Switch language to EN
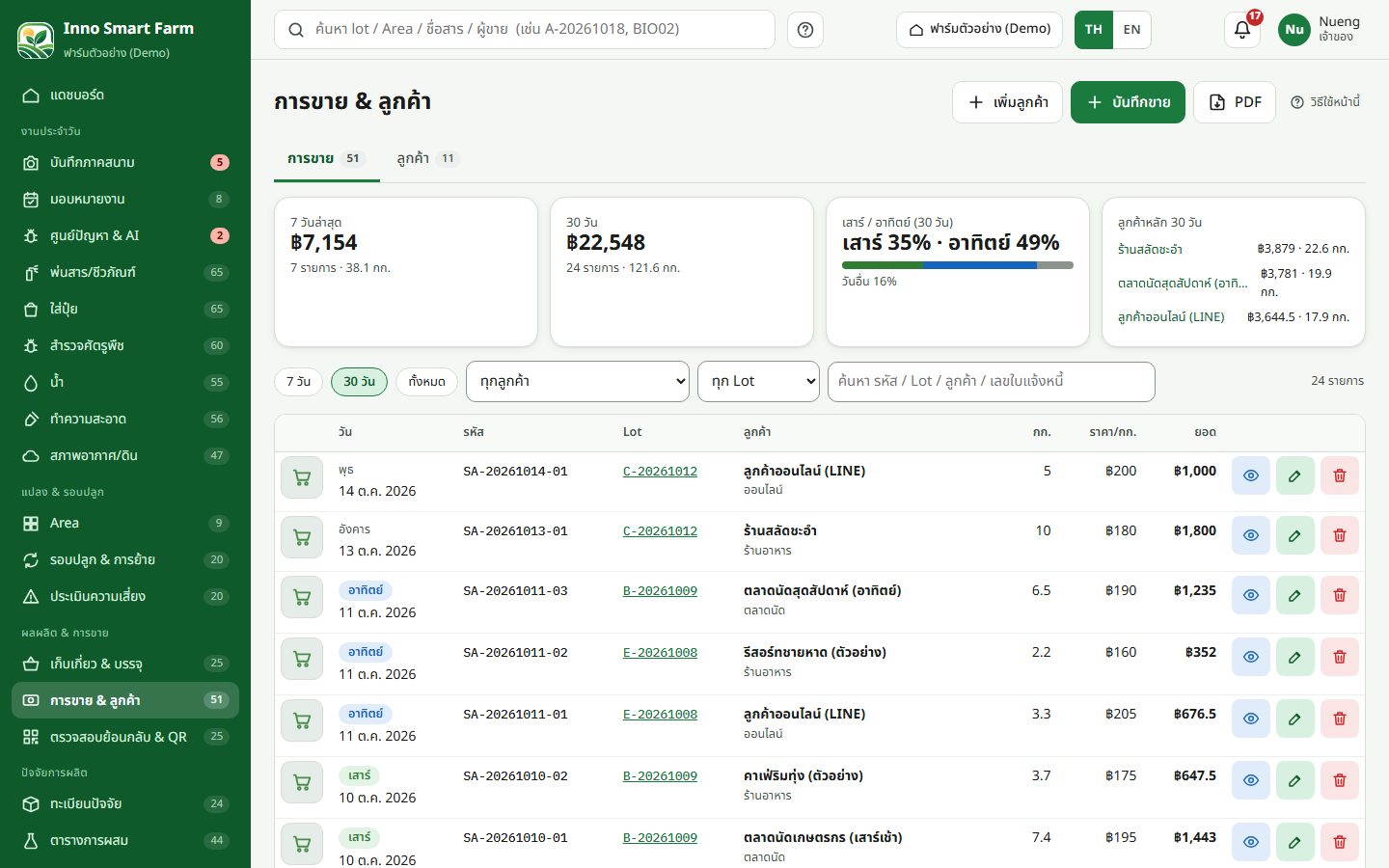This screenshot has width=1389, height=868. click(x=1132, y=30)
